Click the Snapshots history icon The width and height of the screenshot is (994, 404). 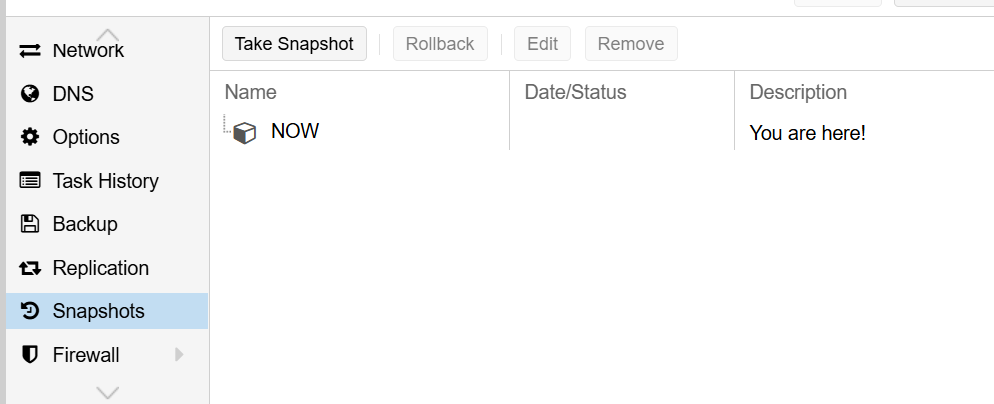pos(30,311)
